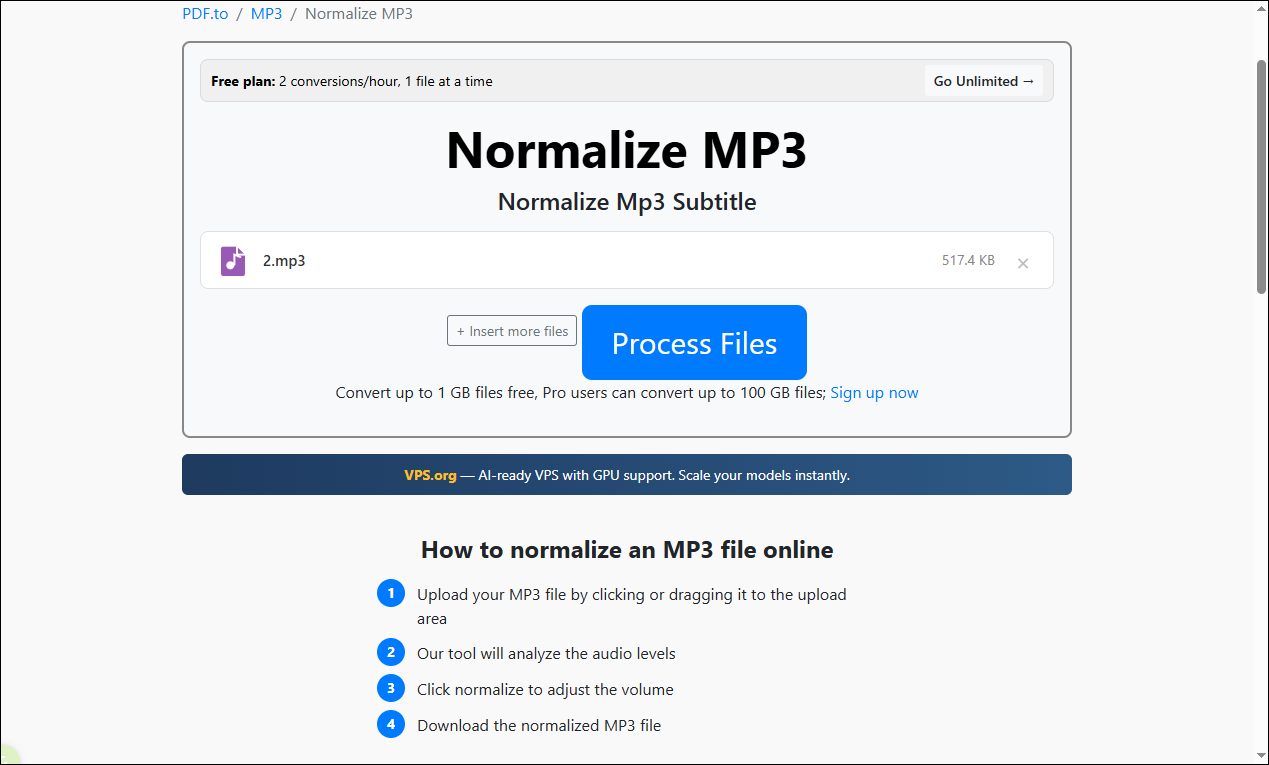This screenshot has height=765, width=1269.
Task: Click the plus icon on Insert more files
Action: [460, 330]
